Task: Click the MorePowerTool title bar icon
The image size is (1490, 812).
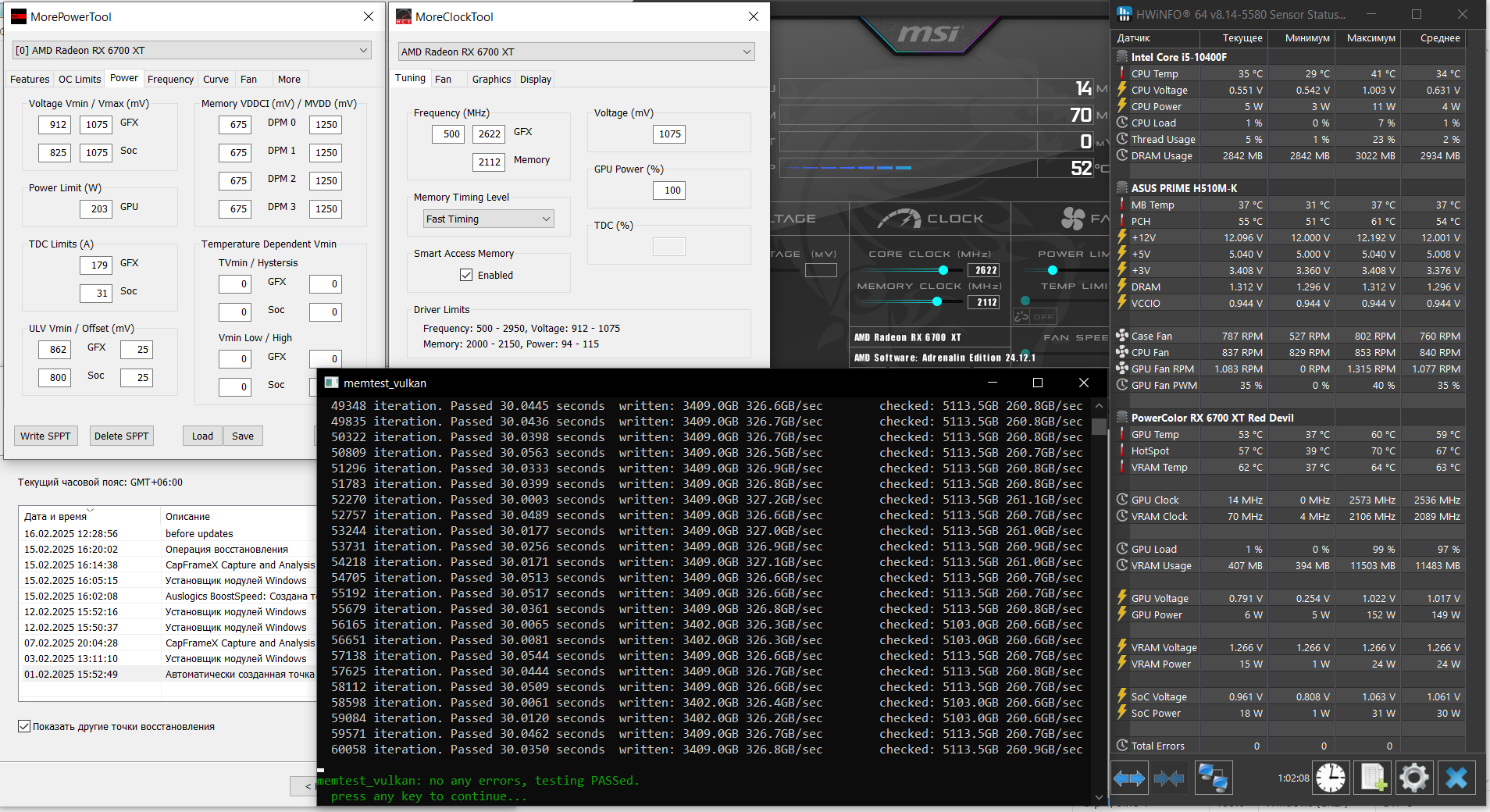Action: click(x=18, y=16)
